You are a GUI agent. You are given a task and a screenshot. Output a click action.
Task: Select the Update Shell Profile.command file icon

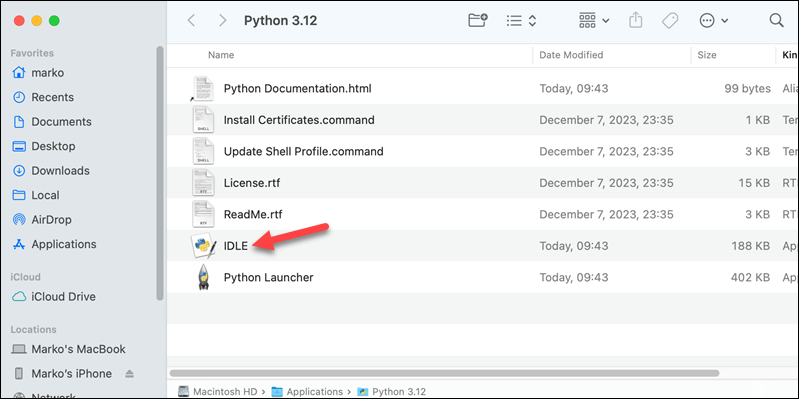(203, 151)
